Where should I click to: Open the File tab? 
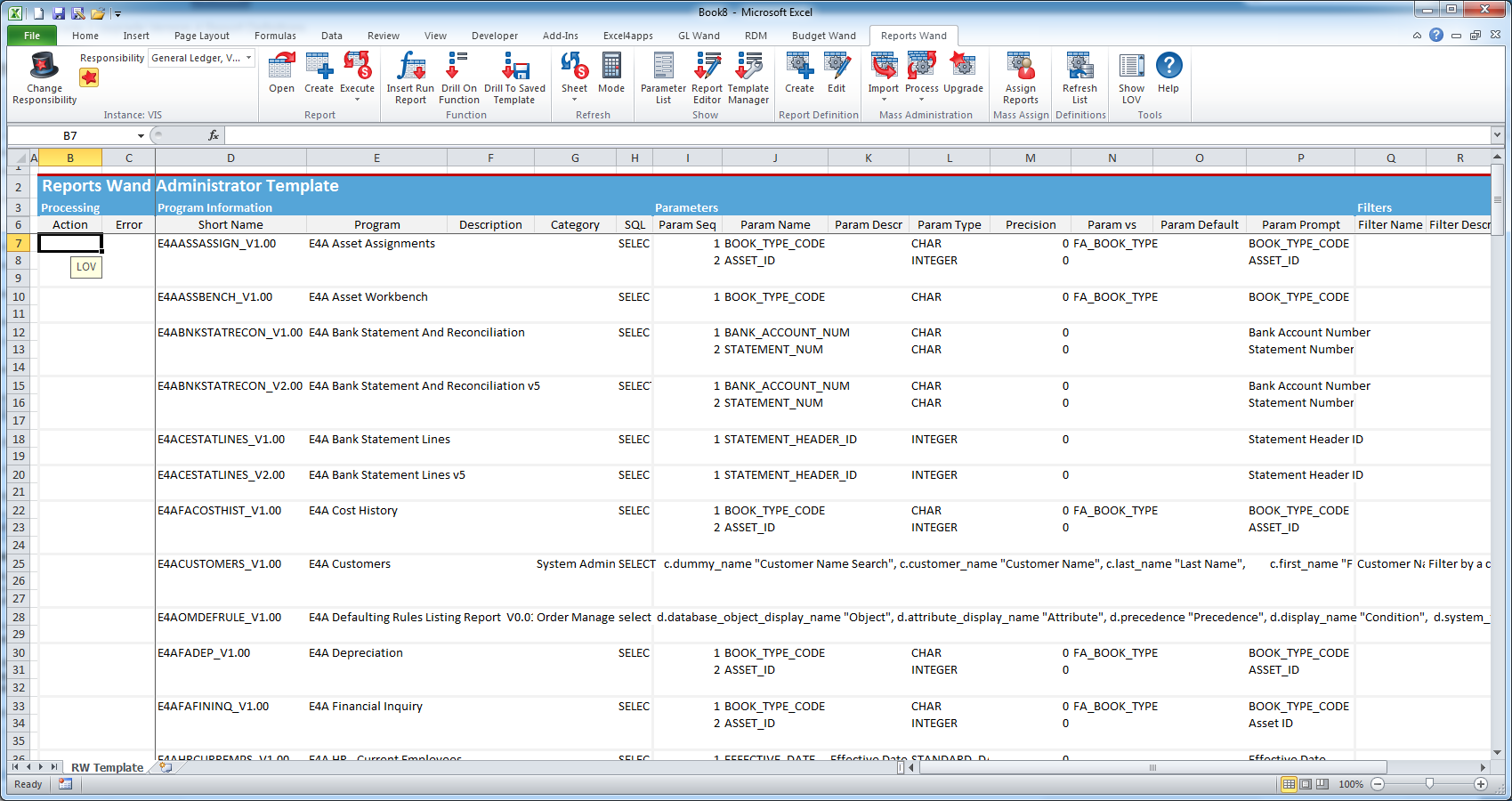coord(32,36)
